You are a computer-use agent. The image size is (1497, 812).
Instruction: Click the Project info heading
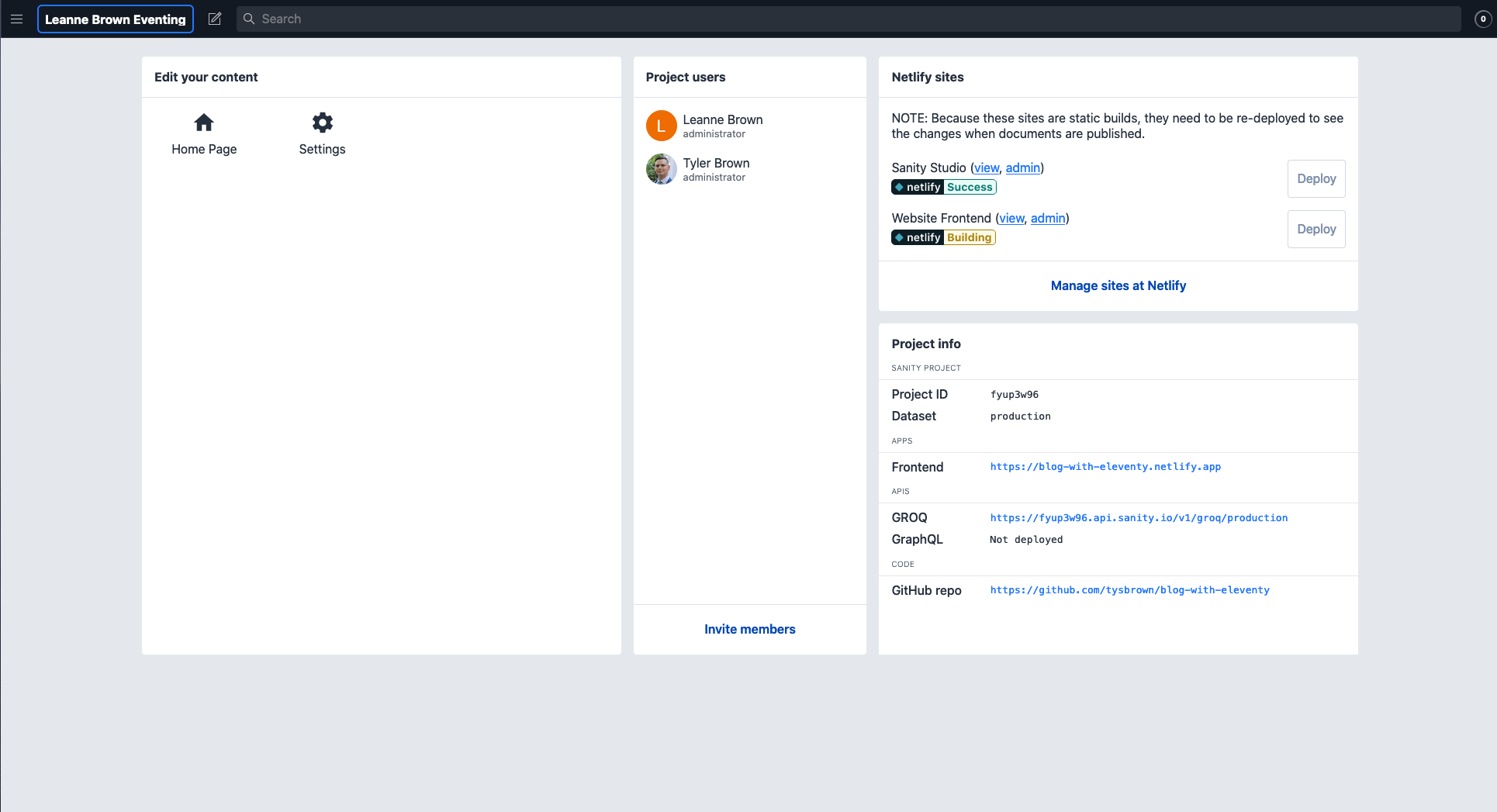(926, 344)
